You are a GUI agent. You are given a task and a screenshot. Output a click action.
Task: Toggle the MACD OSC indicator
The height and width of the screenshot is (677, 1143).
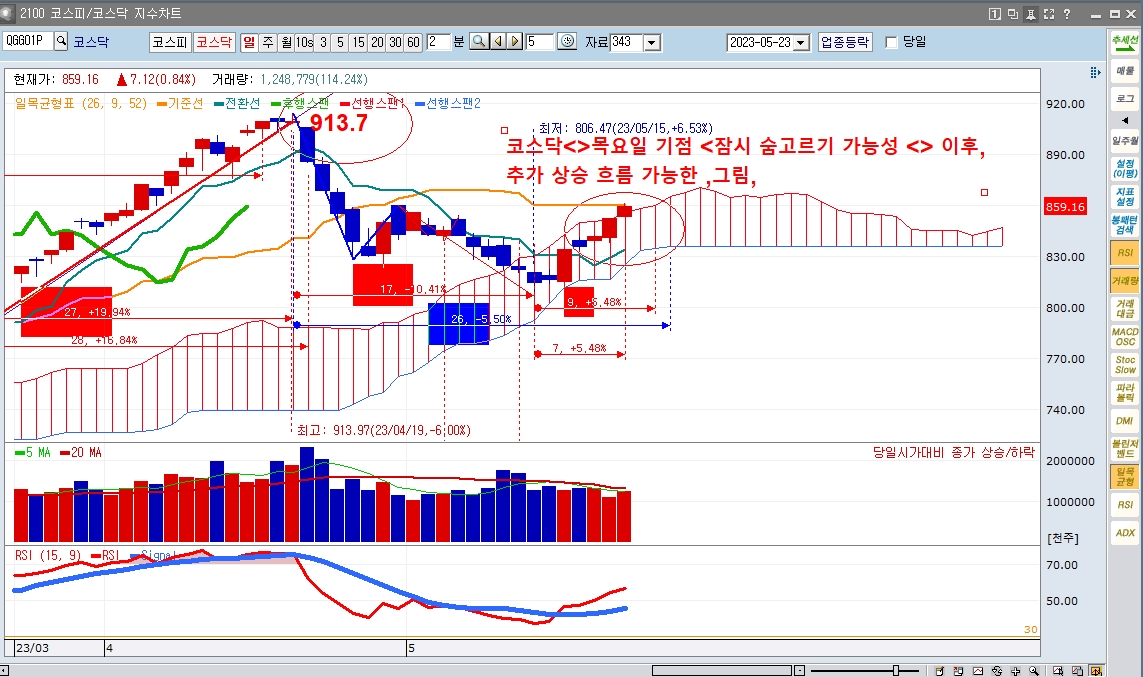click(x=1125, y=337)
